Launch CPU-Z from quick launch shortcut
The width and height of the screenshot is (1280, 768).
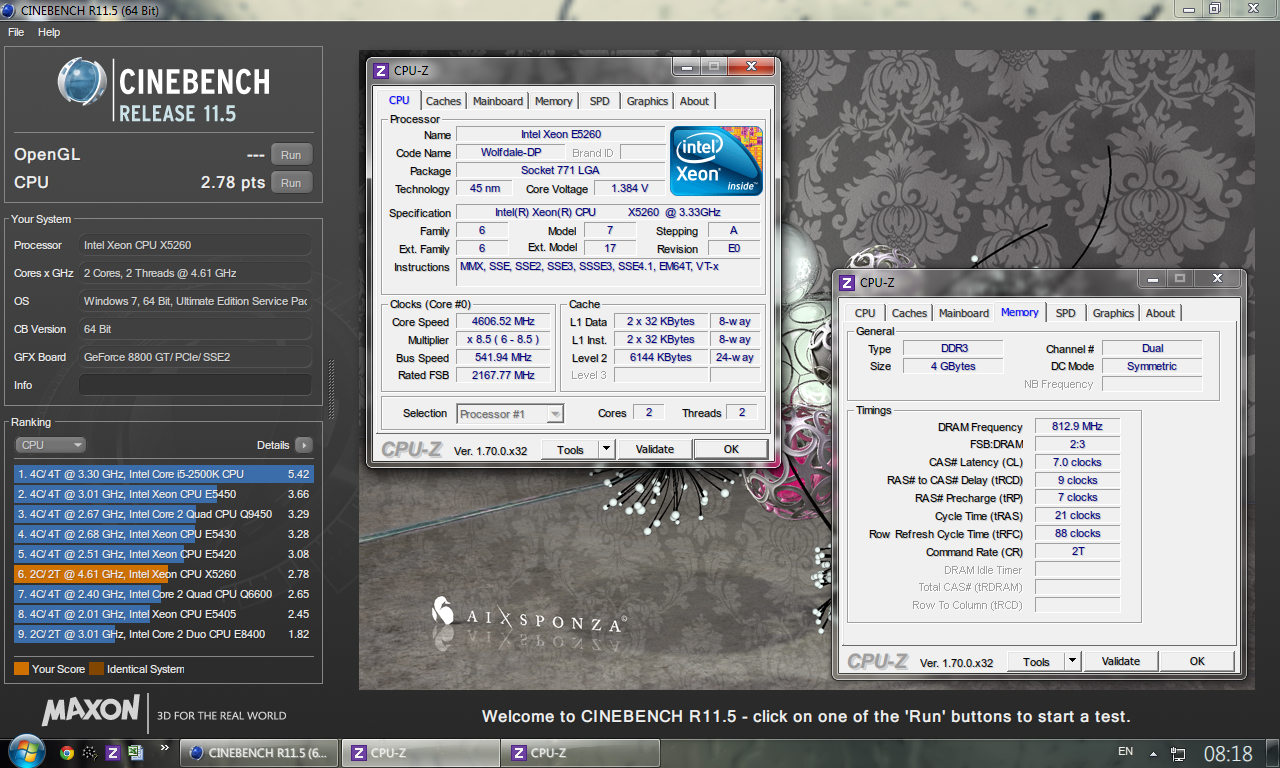113,753
